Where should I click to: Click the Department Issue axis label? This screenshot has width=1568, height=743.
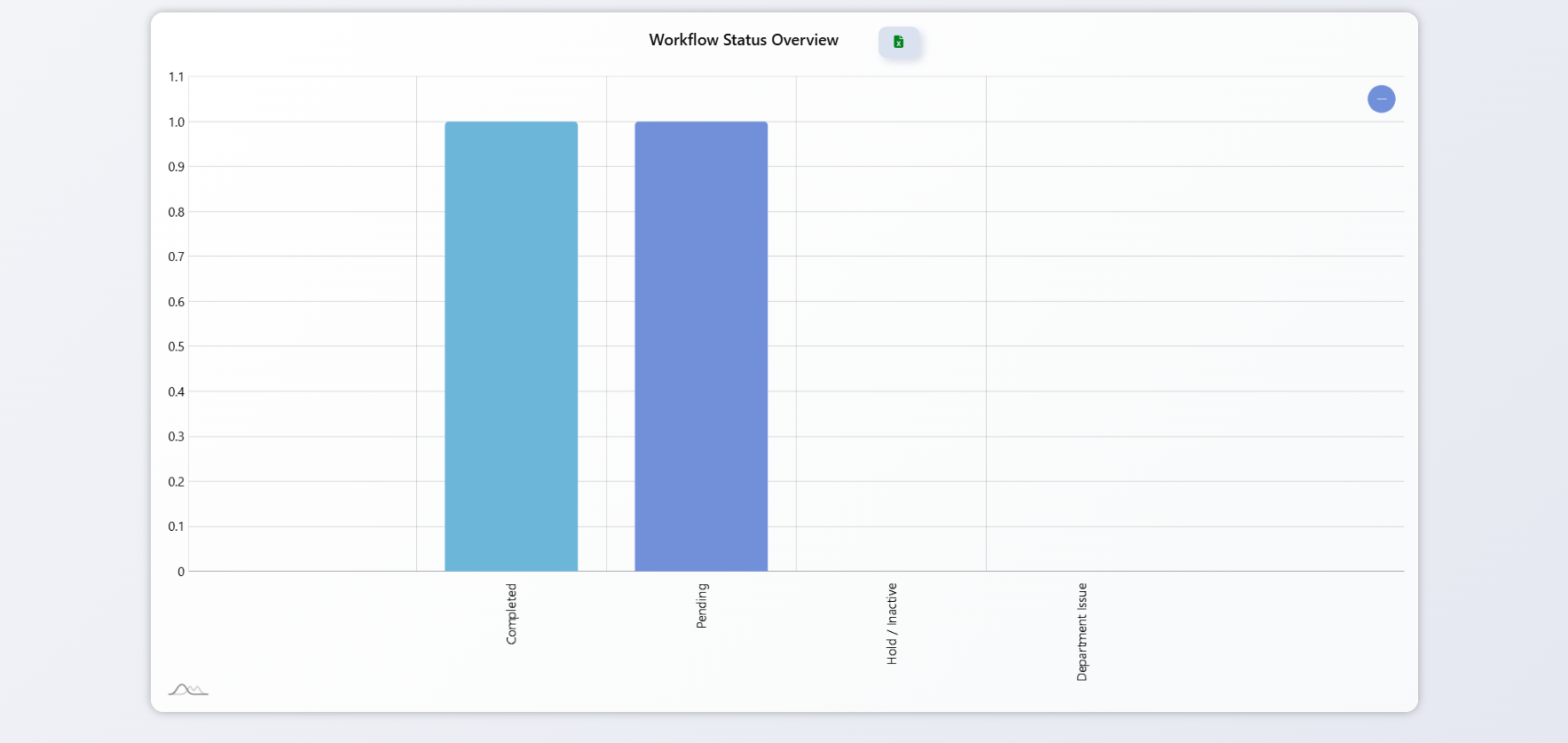point(1082,632)
